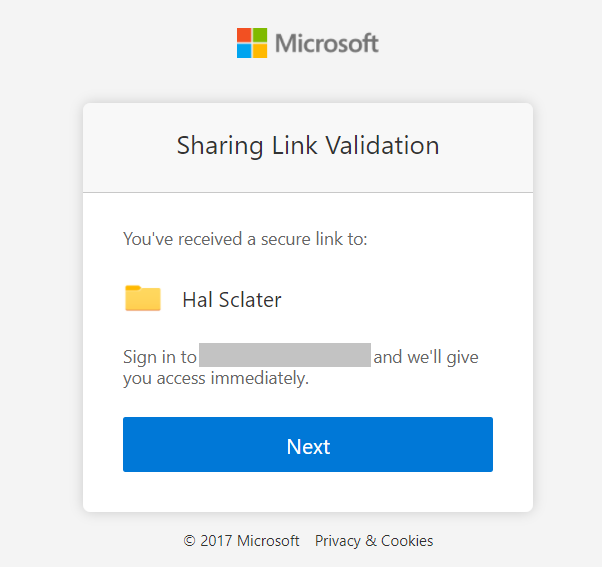Click the blue Next button
The width and height of the screenshot is (602, 567).
pyautogui.click(x=308, y=444)
